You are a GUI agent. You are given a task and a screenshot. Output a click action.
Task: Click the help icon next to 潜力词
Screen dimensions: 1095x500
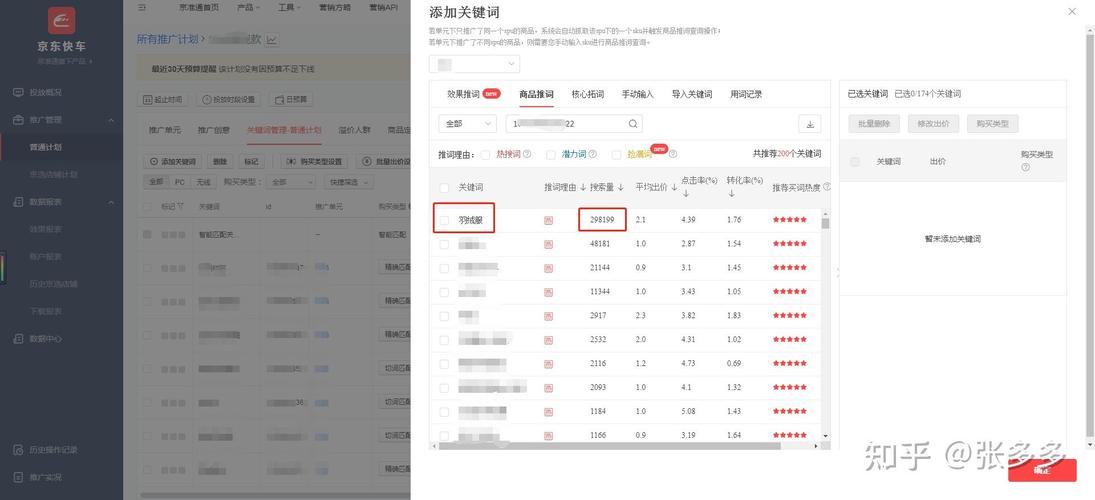[593, 154]
